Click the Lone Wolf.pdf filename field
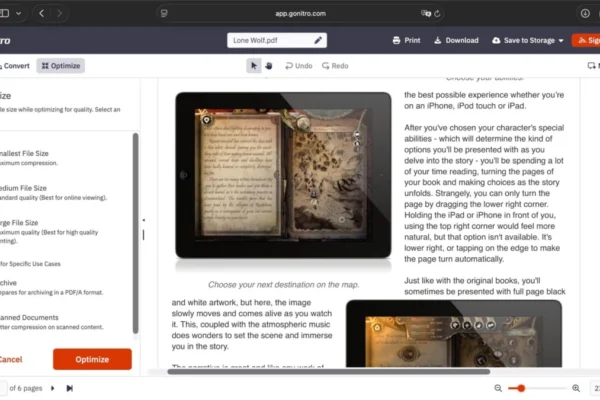The width and height of the screenshot is (600, 400). [277, 40]
